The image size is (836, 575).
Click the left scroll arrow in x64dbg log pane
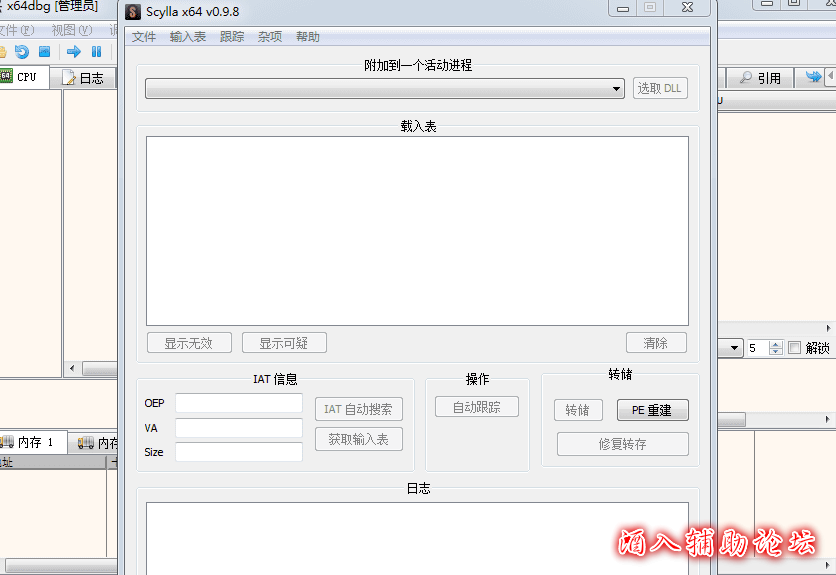[x=73, y=368]
